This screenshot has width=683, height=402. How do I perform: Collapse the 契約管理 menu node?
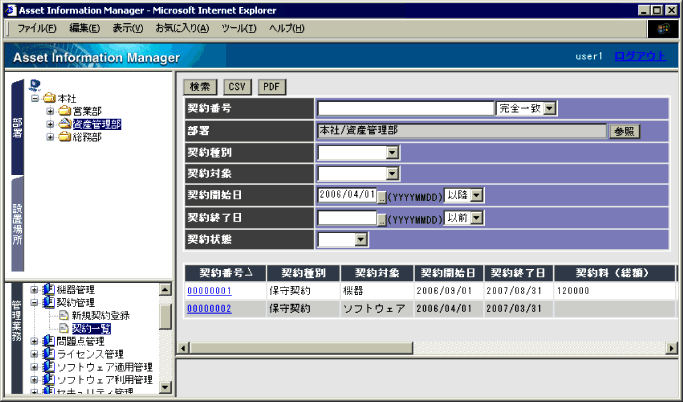click(x=34, y=302)
